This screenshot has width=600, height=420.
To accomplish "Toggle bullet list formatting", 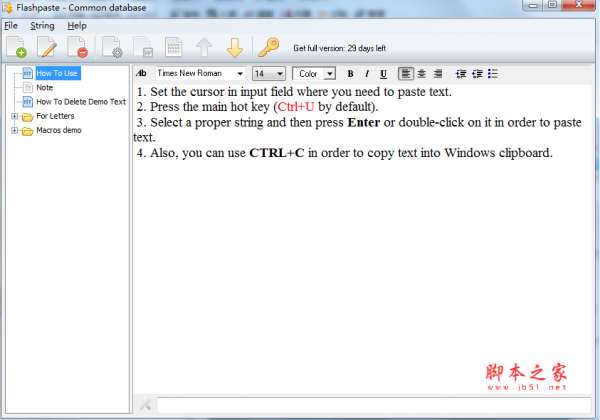I will [x=493, y=73].
